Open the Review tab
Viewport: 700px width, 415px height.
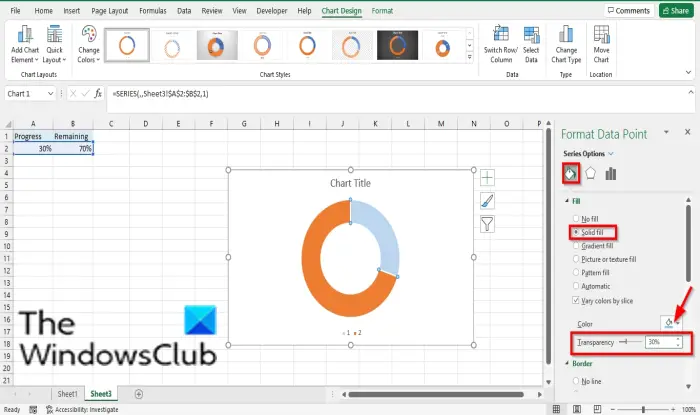tap(212, 11)
